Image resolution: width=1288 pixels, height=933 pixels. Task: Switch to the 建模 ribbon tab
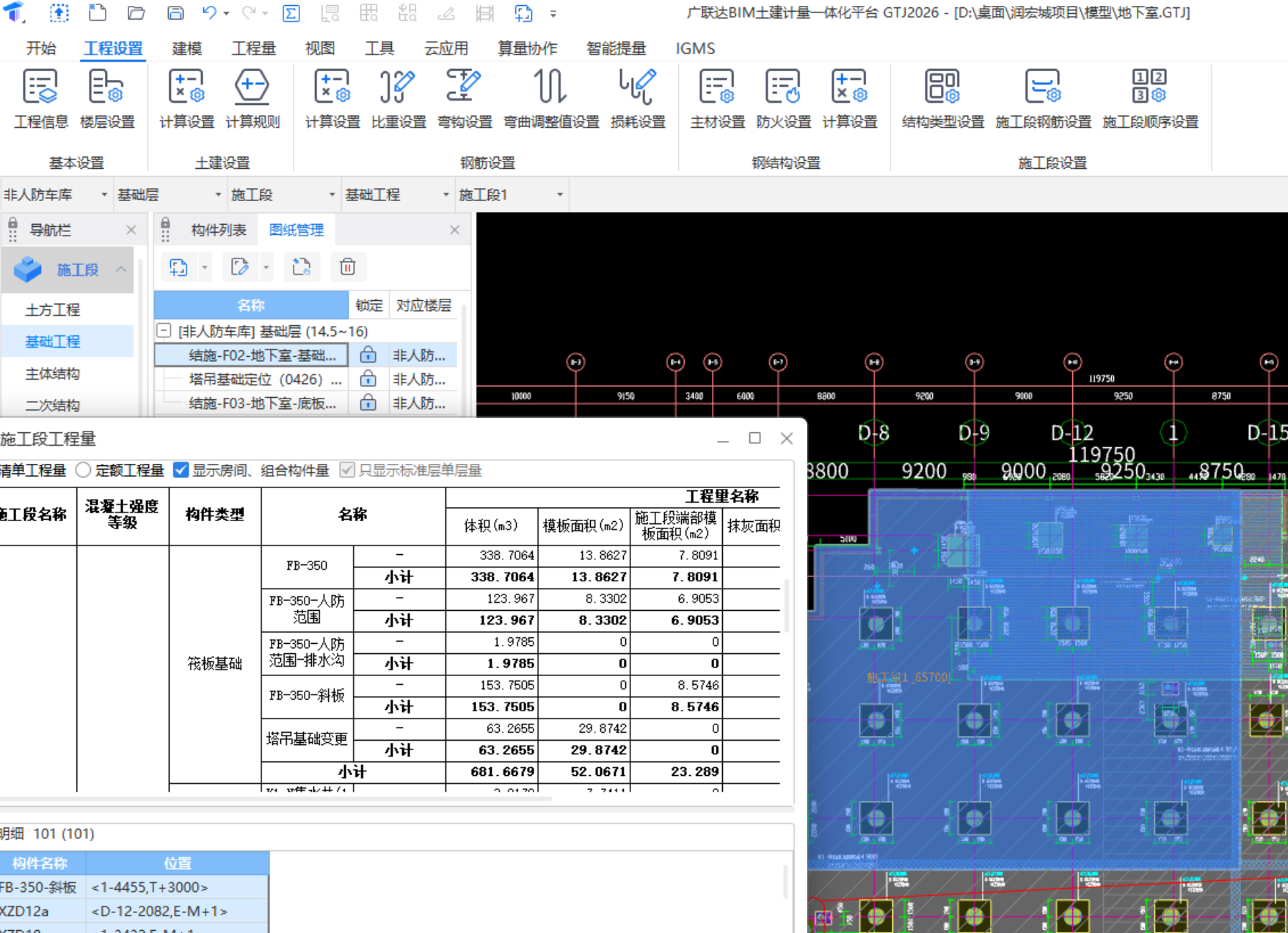tap(186, 48)
